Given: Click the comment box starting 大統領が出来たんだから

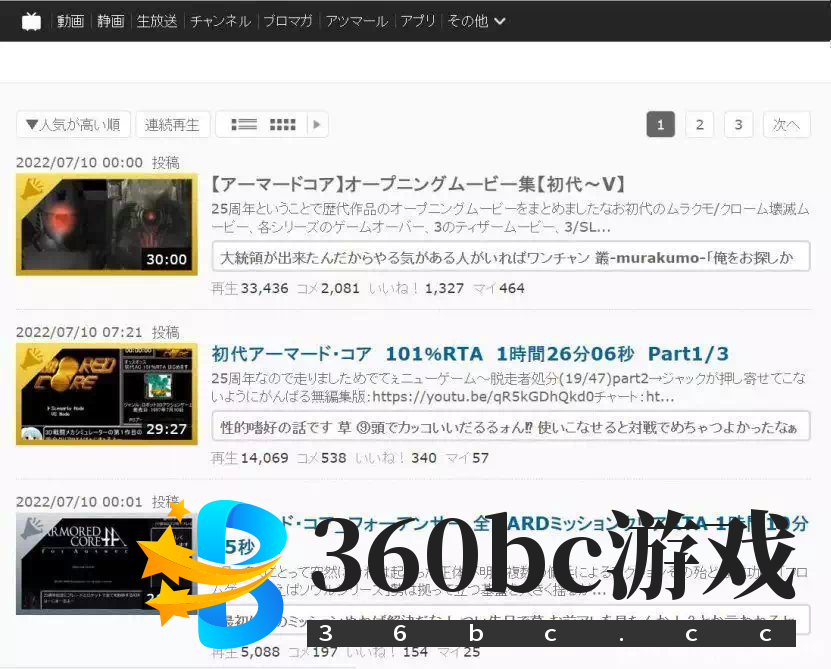Looking at the screenshot, I should 510,257.
